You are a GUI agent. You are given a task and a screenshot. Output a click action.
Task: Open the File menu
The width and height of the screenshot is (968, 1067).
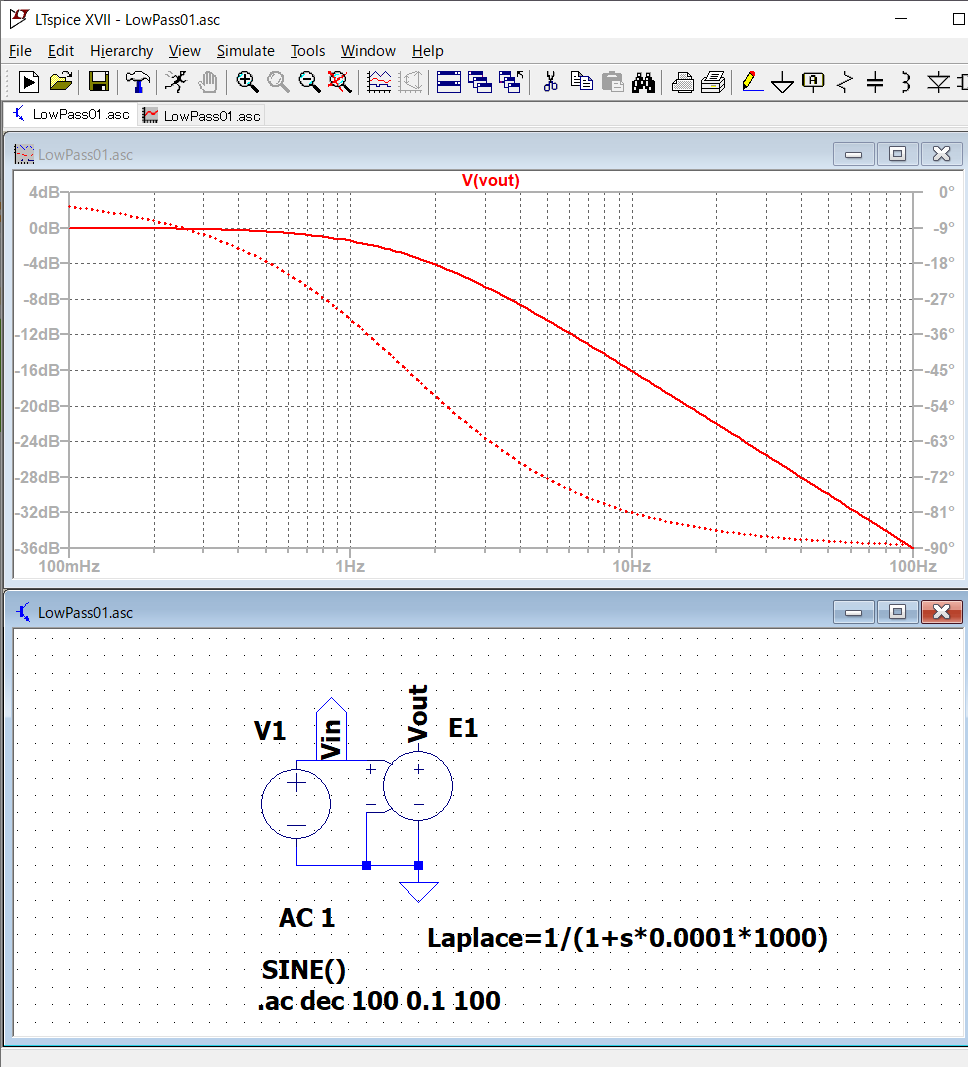(x=20, y=51)
